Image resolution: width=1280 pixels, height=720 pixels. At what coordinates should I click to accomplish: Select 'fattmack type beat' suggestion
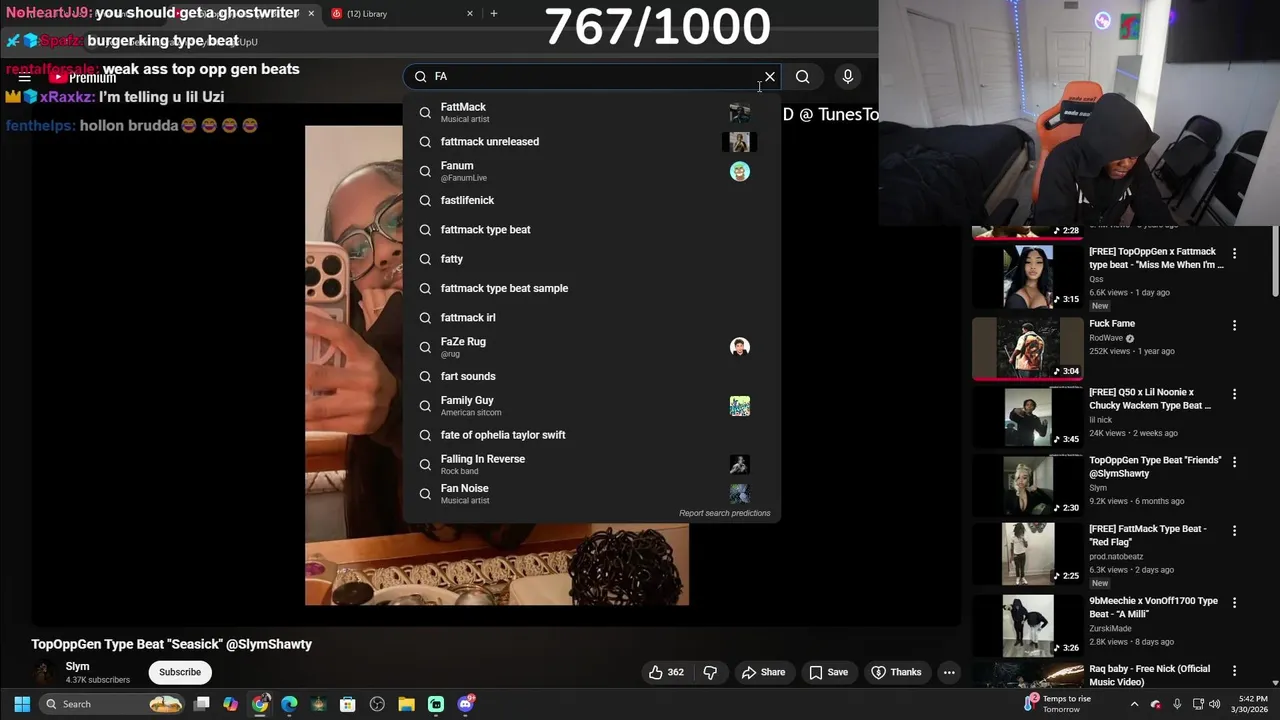591,230
